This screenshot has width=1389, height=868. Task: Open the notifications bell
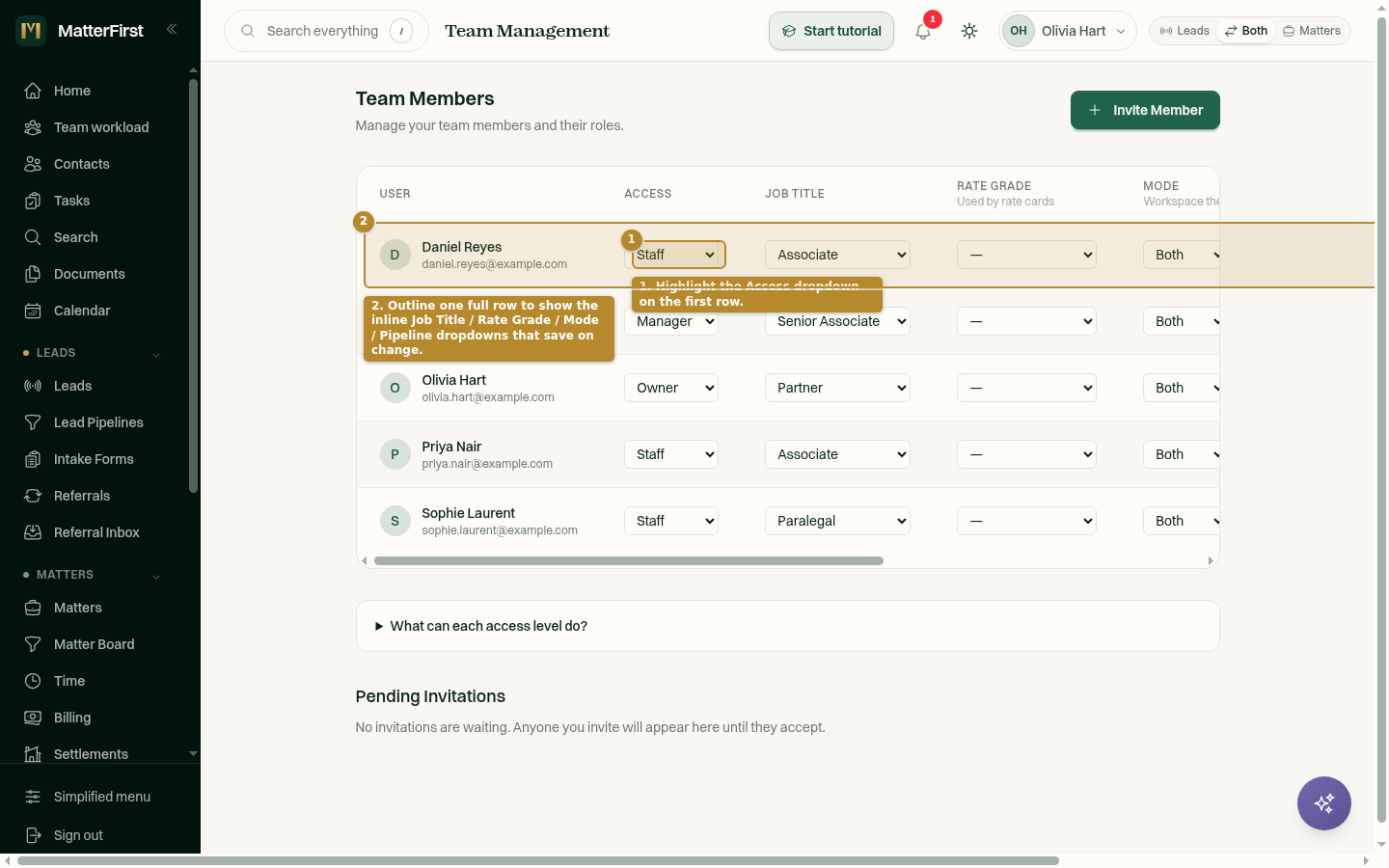(x=923, y=31)
